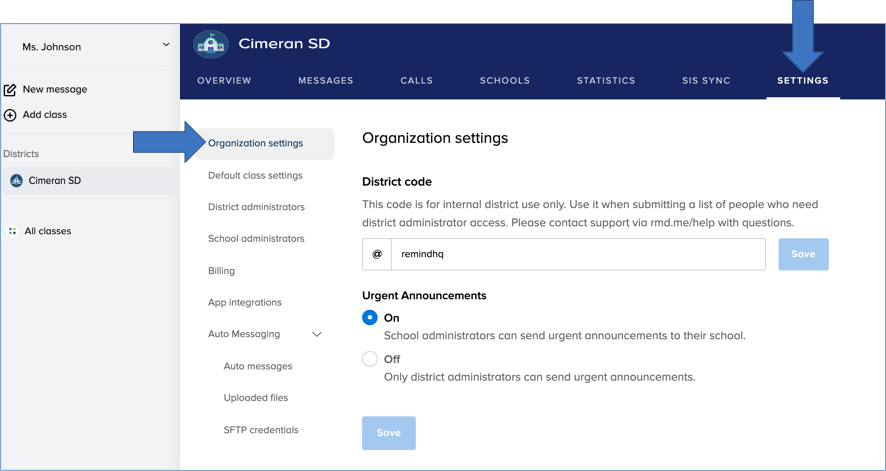The image size is (886, 471).
Task: Select the On radio for Urgent Announcements
Action: 370,318
